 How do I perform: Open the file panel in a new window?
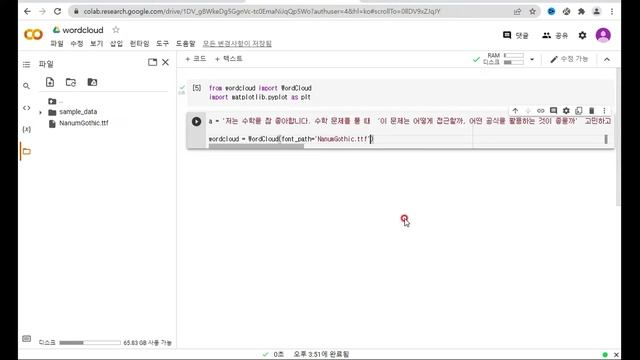pyautogui.click(x=152, y=62)
